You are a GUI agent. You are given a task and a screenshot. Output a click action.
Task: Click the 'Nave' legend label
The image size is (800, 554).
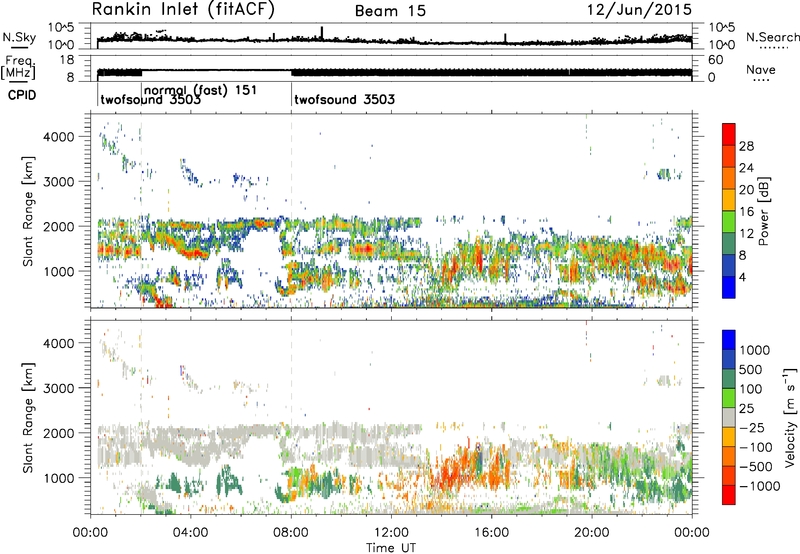(x=761, y=70)
